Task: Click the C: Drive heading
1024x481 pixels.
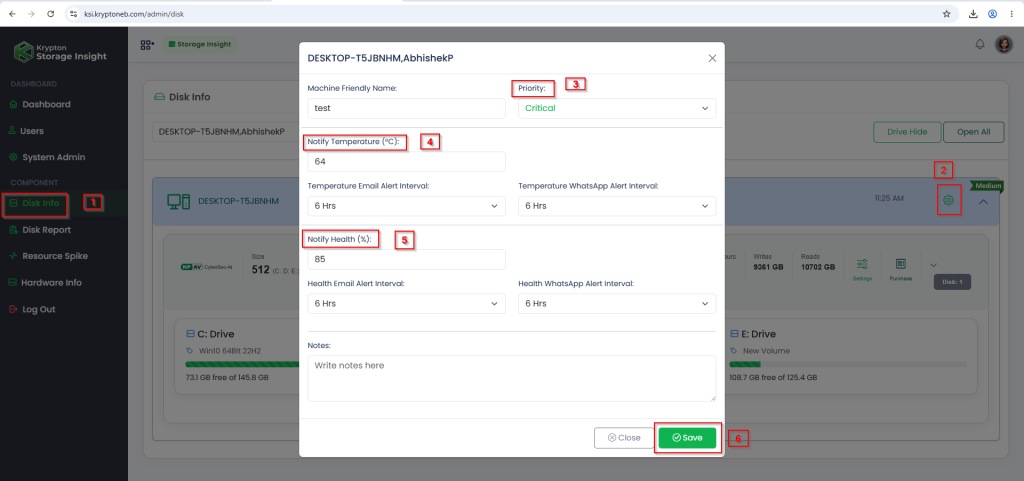Action: tap(215, 334)
